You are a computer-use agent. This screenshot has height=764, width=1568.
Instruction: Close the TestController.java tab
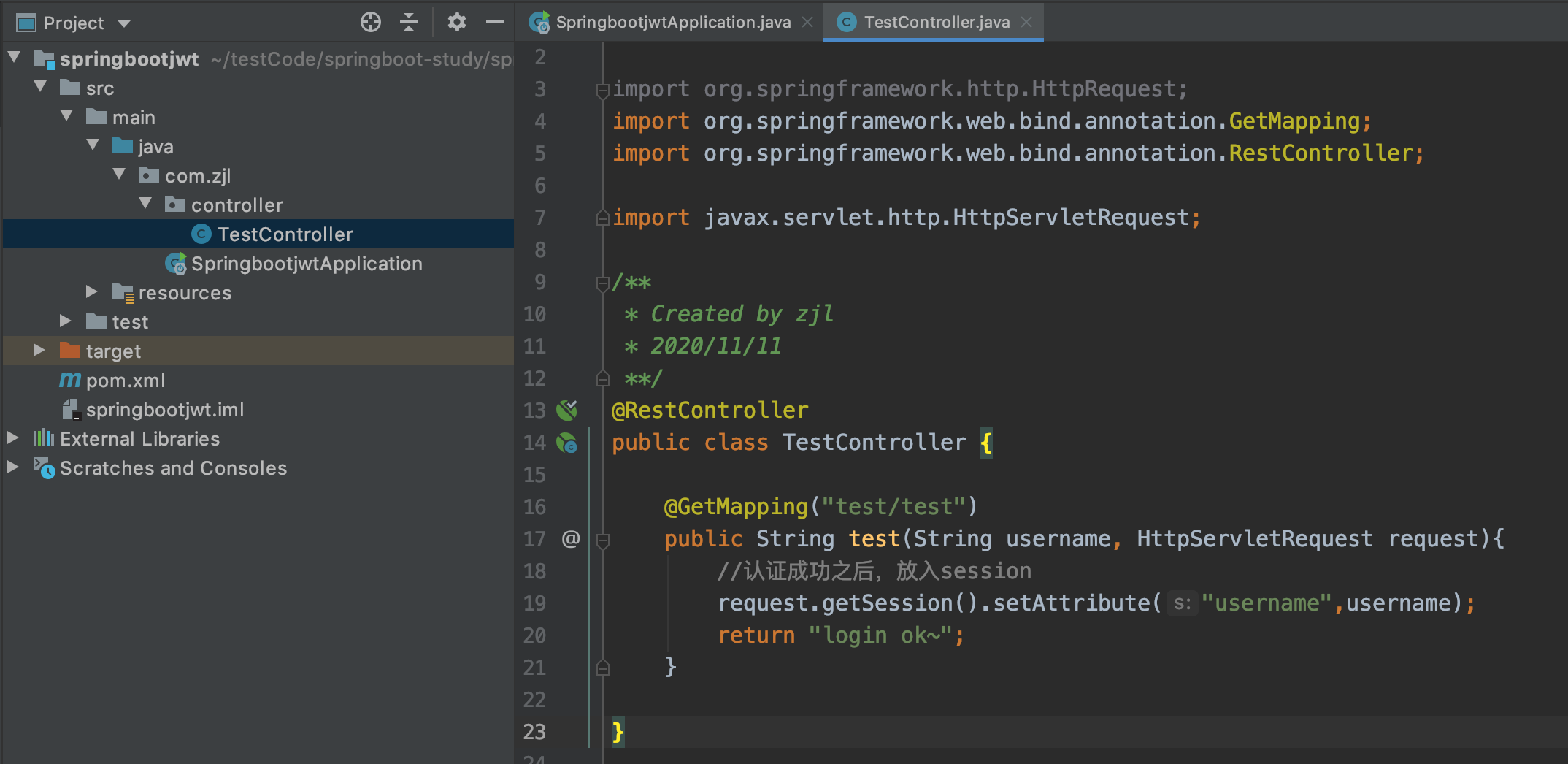pos(1026,22)
